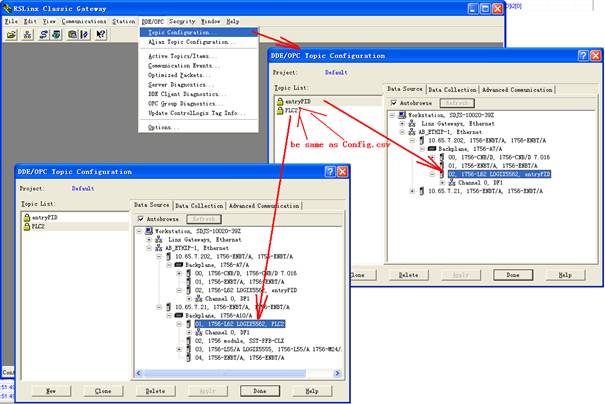Viewport: 605px width, 404px height.
Task: Click the RSLinx application icon in title bar
Action: [x=7, y=7]
